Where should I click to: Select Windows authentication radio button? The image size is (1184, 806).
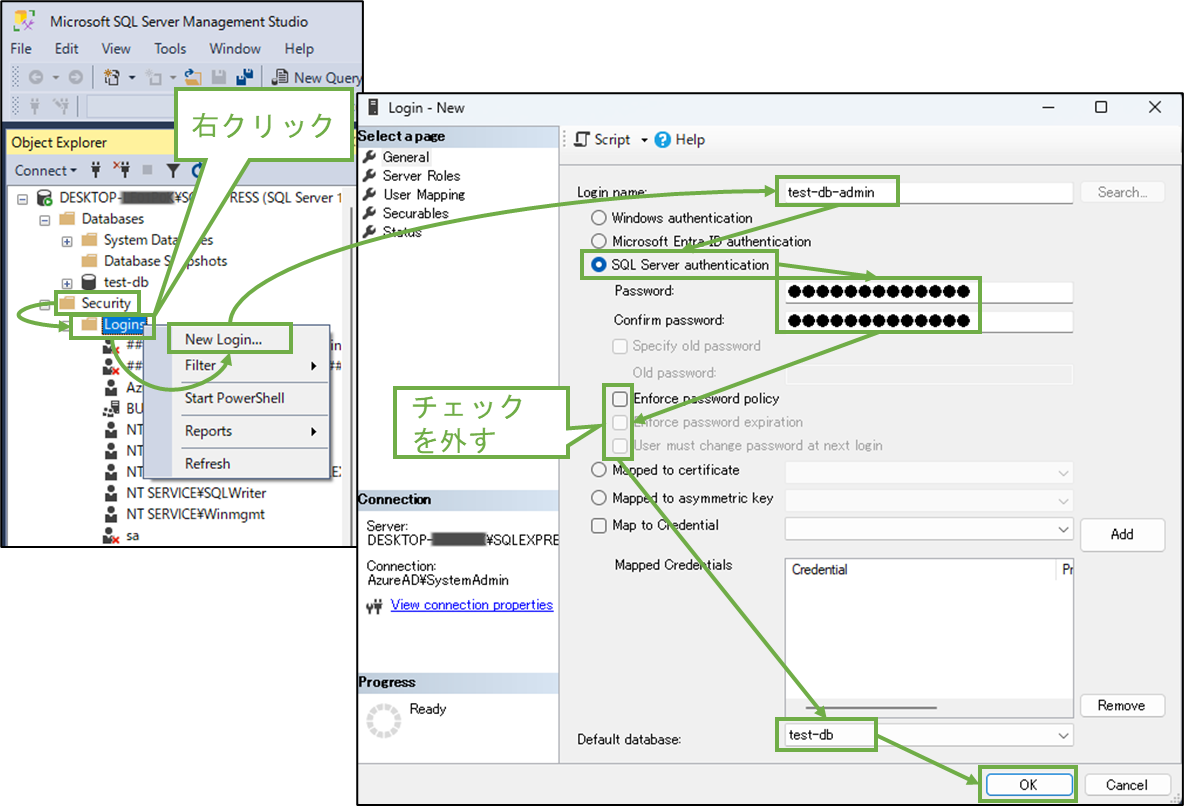pyautogui.click(x=599, y=218)
